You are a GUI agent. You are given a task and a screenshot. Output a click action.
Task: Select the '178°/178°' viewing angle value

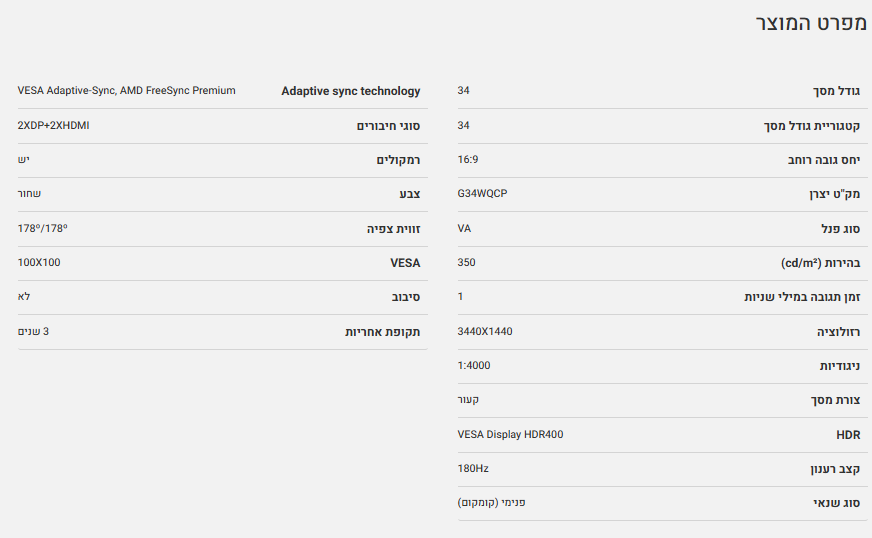(42, 228)
